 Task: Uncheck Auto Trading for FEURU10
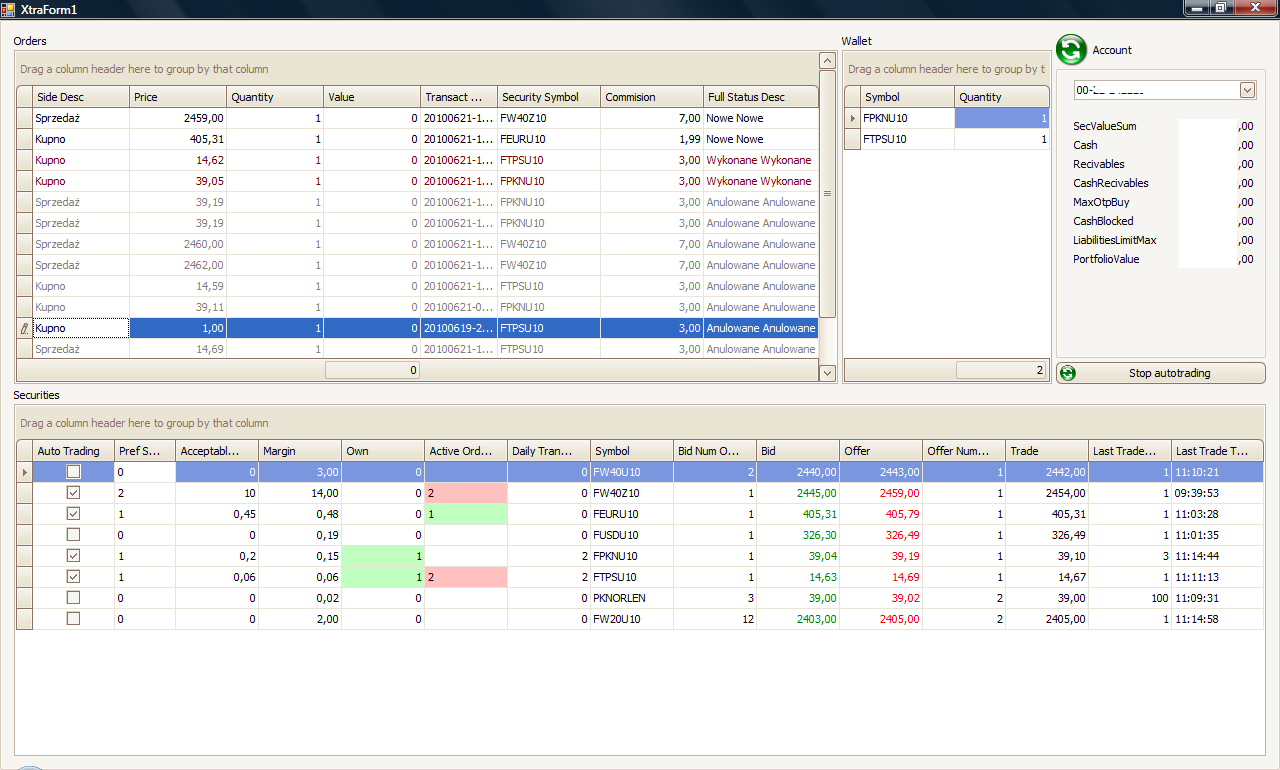click(x=74, y=514)
